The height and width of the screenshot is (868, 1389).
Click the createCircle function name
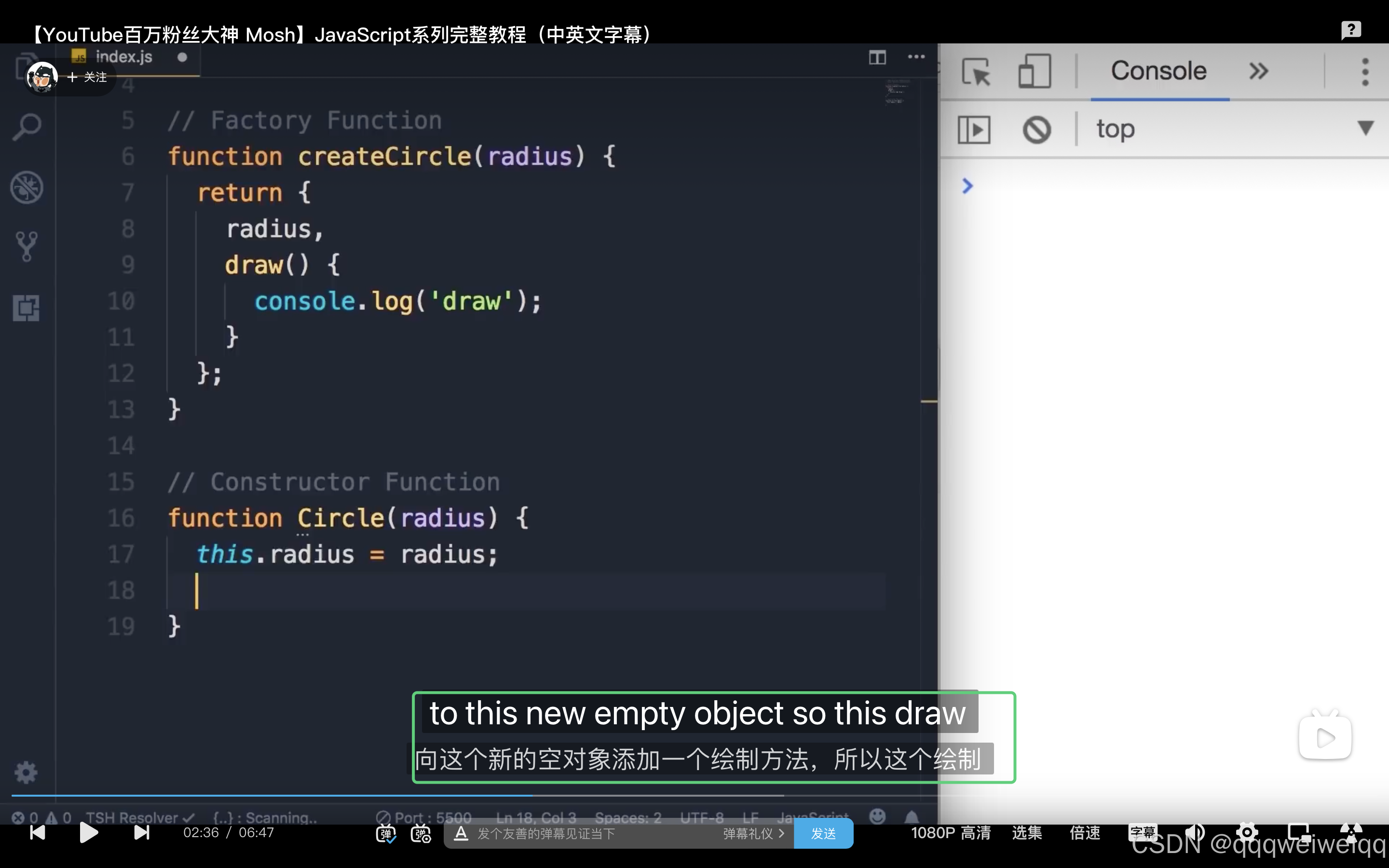click(384, 156)
